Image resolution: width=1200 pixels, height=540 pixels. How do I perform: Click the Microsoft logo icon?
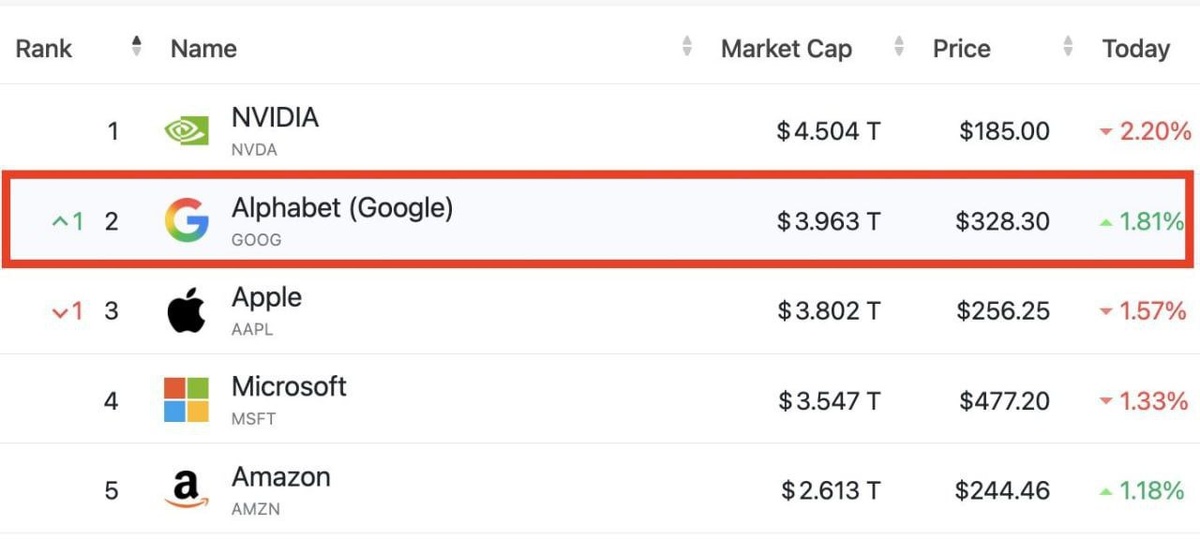(186, 400)
